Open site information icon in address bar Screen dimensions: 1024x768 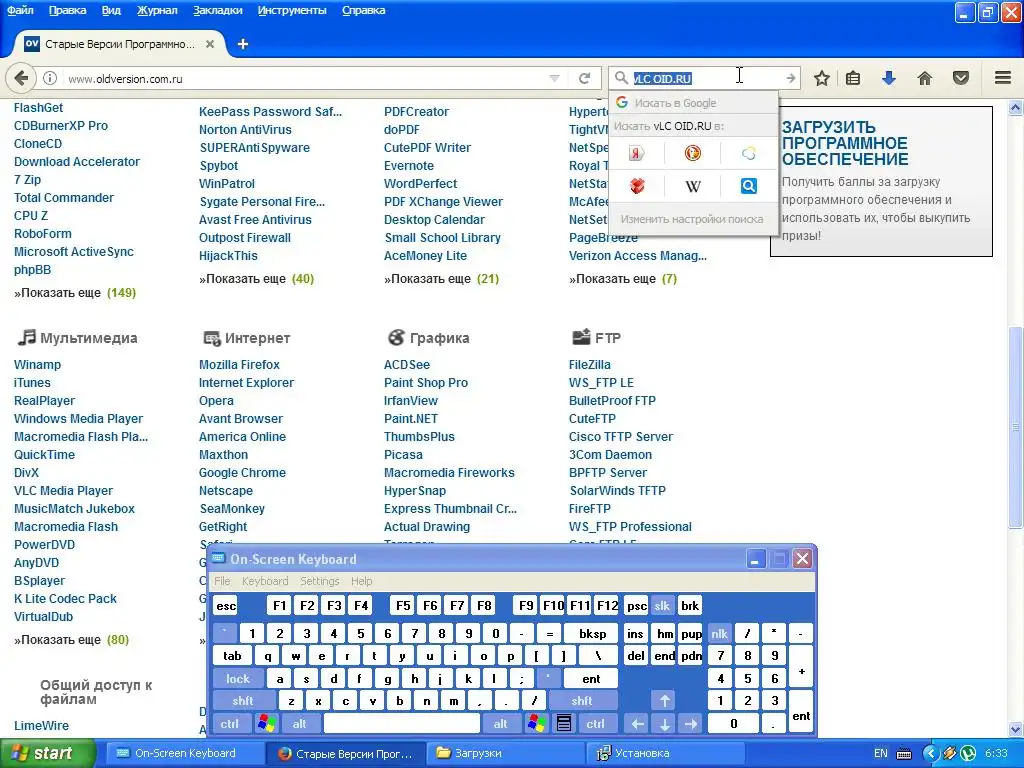click(50, 78)
